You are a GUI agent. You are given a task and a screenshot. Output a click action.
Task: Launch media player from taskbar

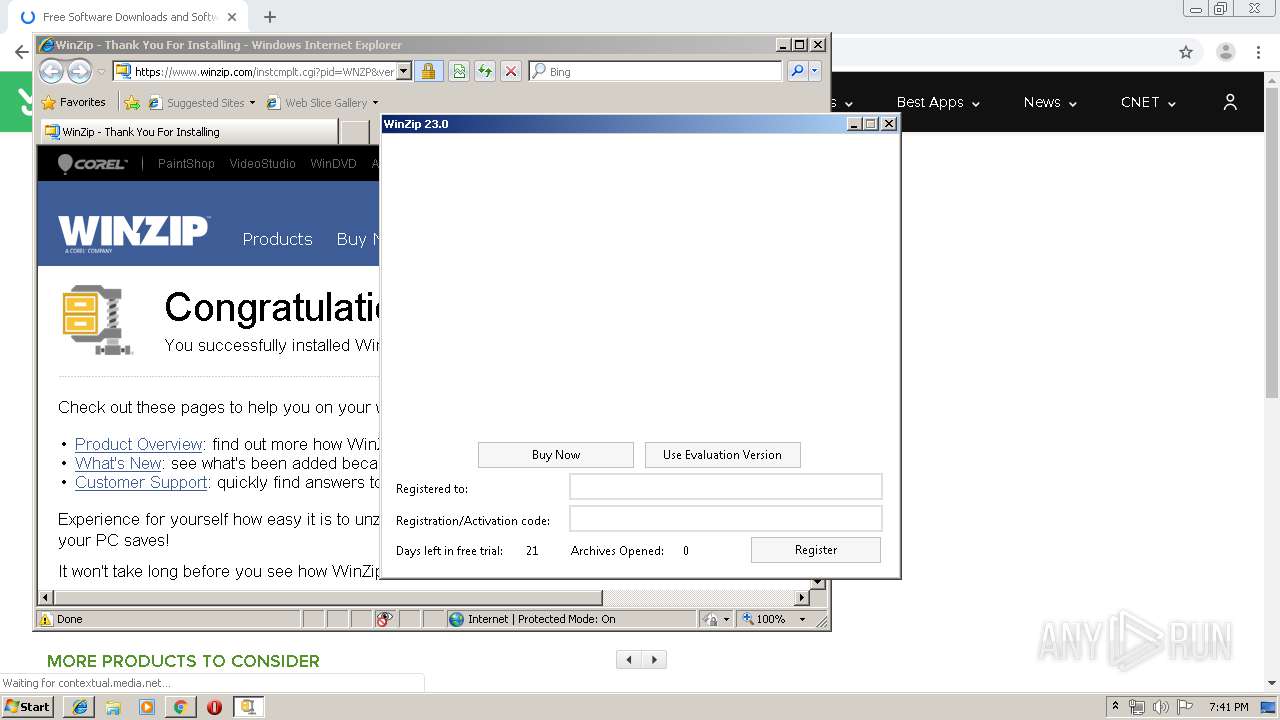coord(147,707)
